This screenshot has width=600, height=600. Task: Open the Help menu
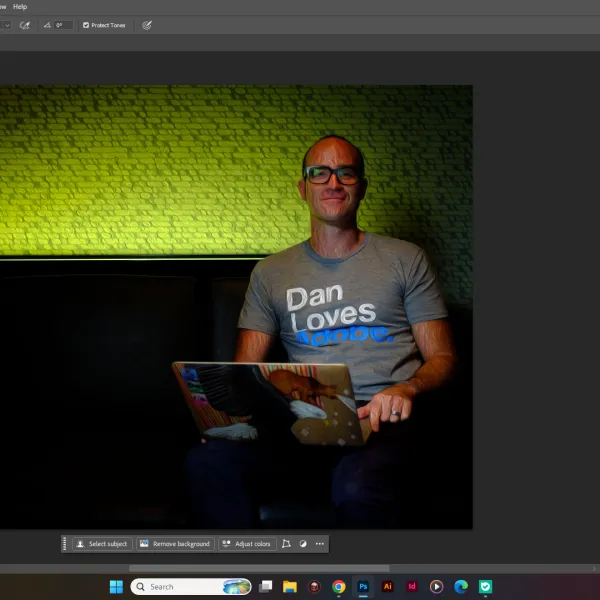tap(20, 7)
